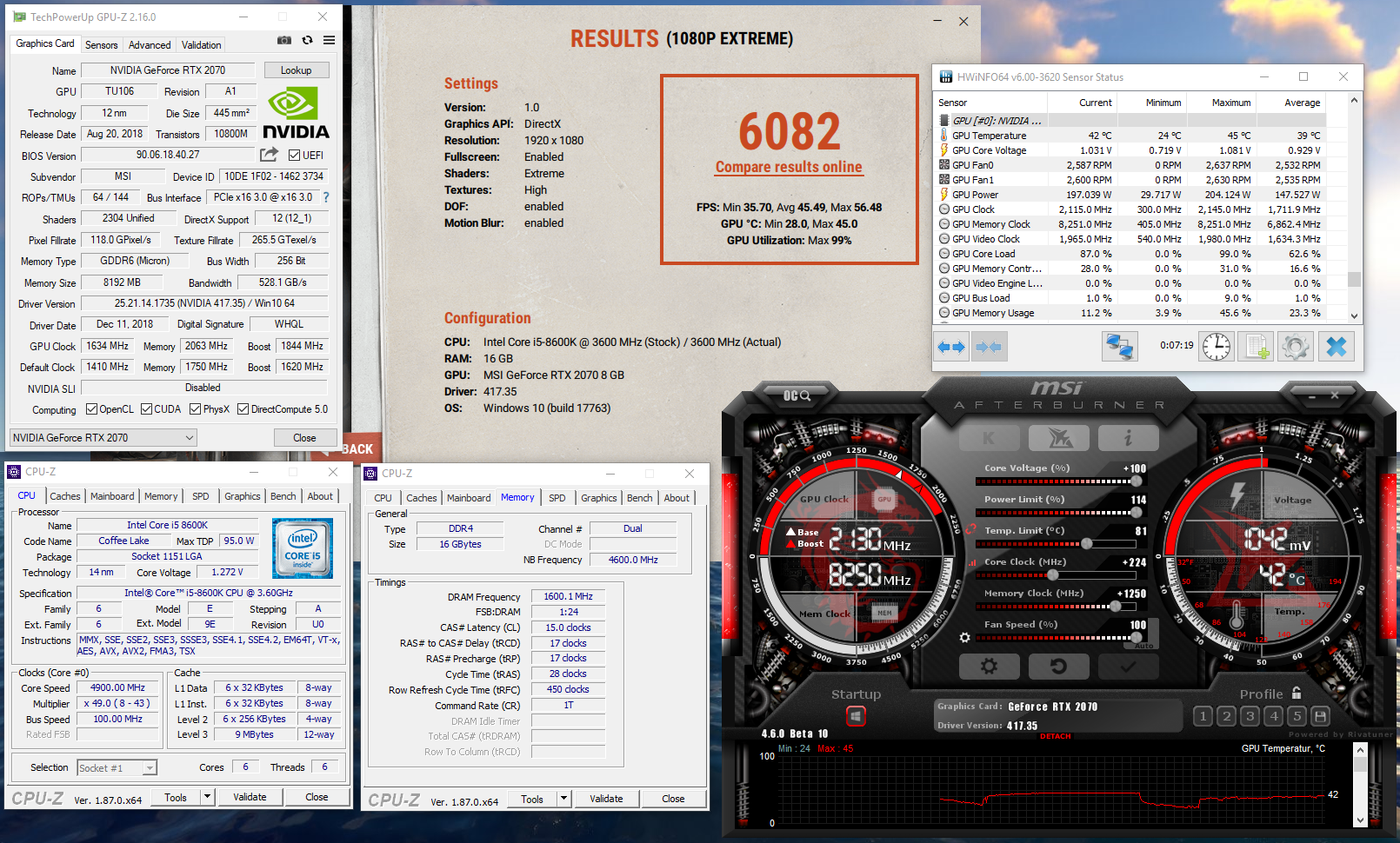Viewport: 1400px width, 843px height.
Task: Click the Close button in GPU-Z
Action: 304,438
